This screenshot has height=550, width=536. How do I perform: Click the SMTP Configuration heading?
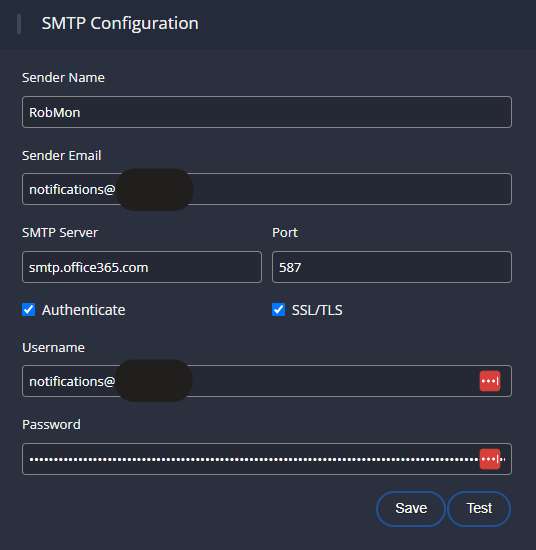(120, 24)
